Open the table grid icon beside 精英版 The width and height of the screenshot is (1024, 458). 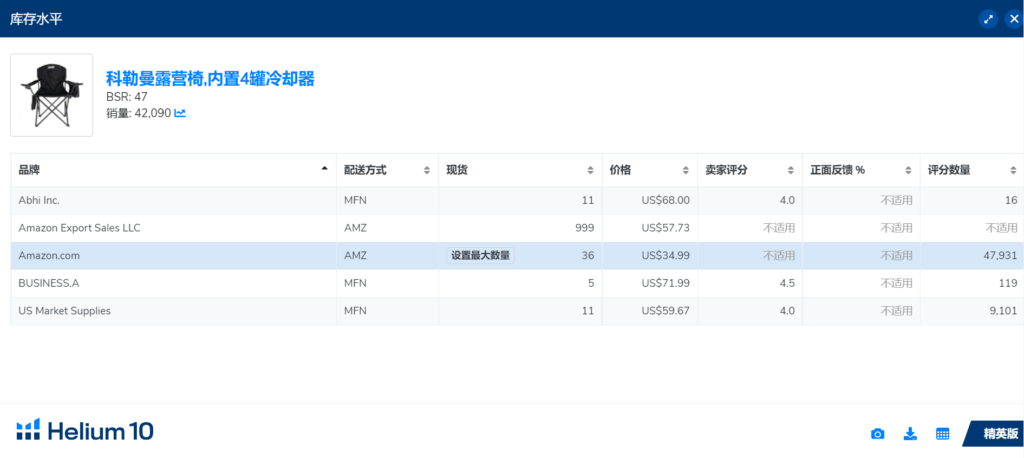click(x=942, y=433)
